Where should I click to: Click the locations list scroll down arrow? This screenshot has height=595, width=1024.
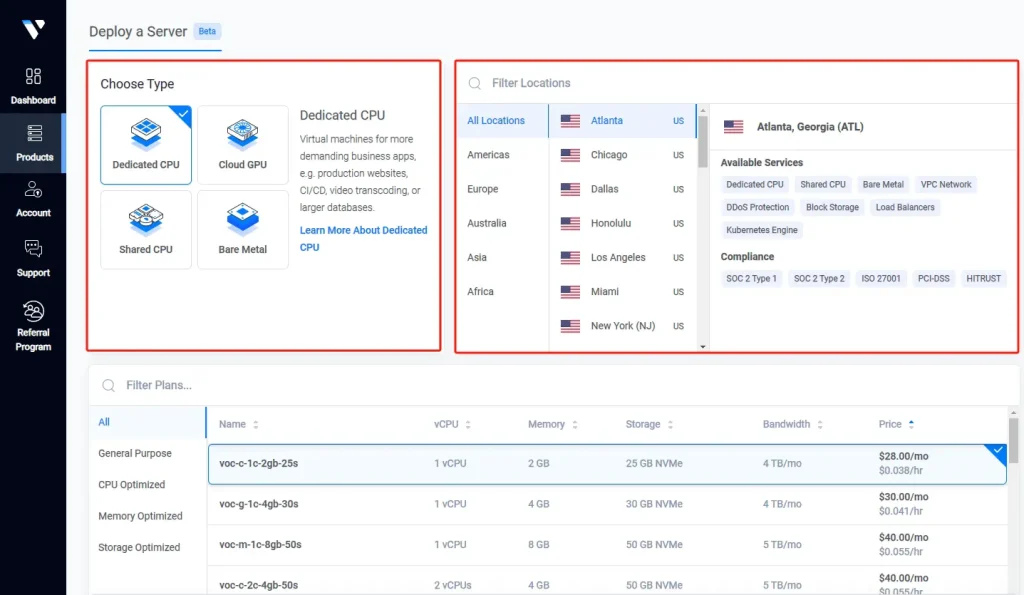703,347
